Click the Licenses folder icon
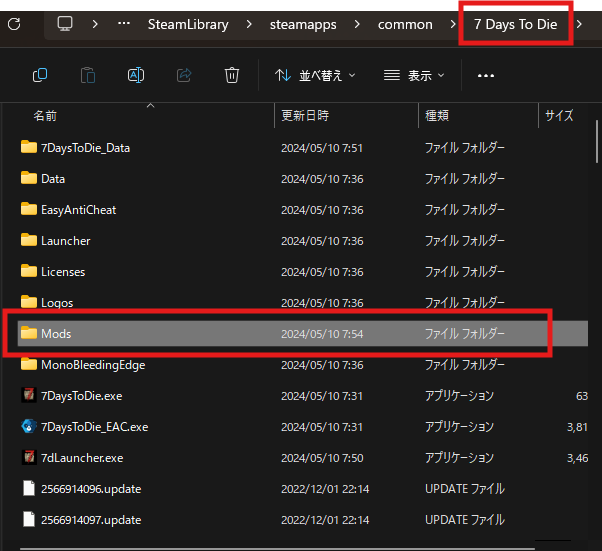Image resolution: width=602 pixels, height=551 pixels. click(x=29, y=271)
